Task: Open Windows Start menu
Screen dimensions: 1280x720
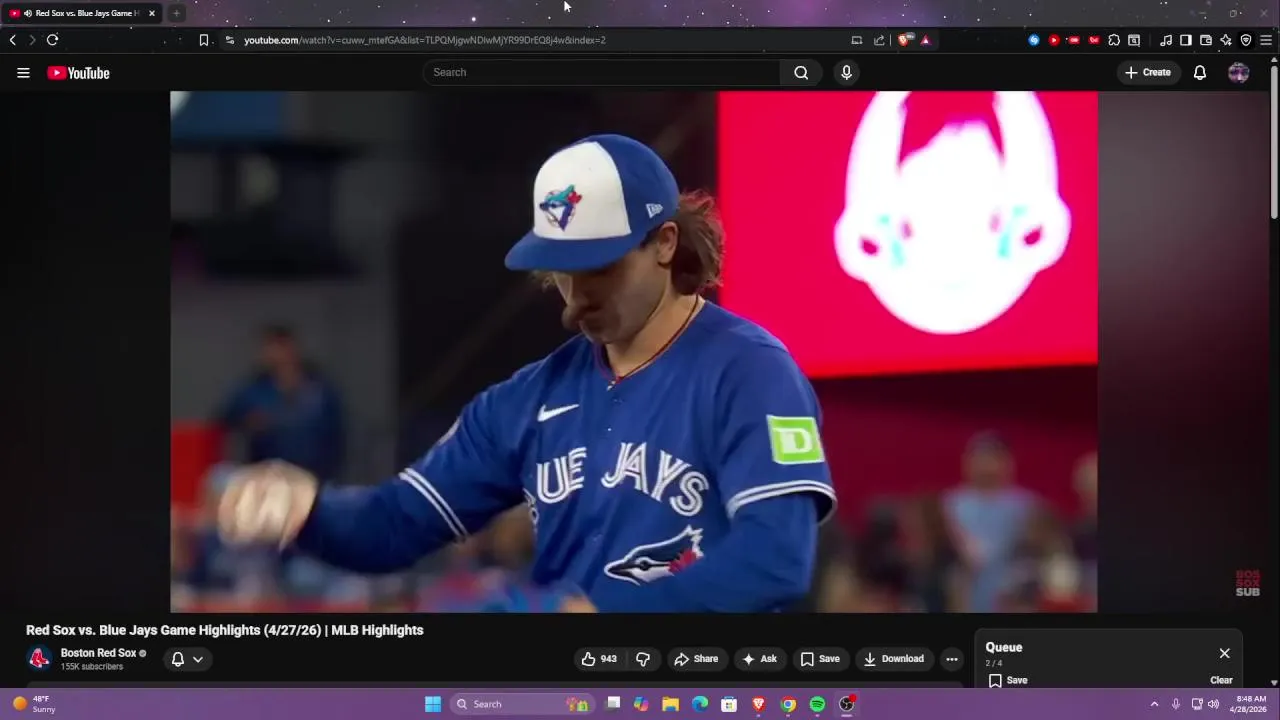Action: coord(433,704)
